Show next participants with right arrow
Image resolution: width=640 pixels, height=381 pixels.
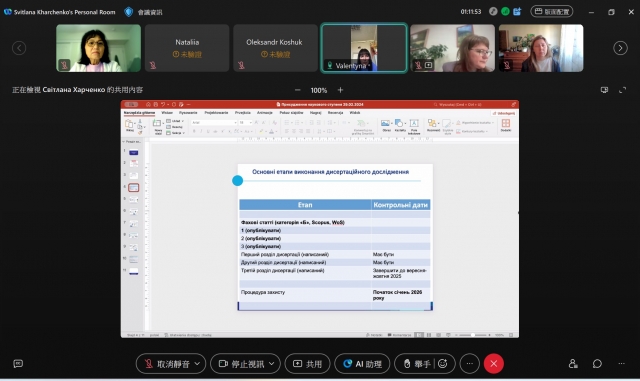[620, 48]
